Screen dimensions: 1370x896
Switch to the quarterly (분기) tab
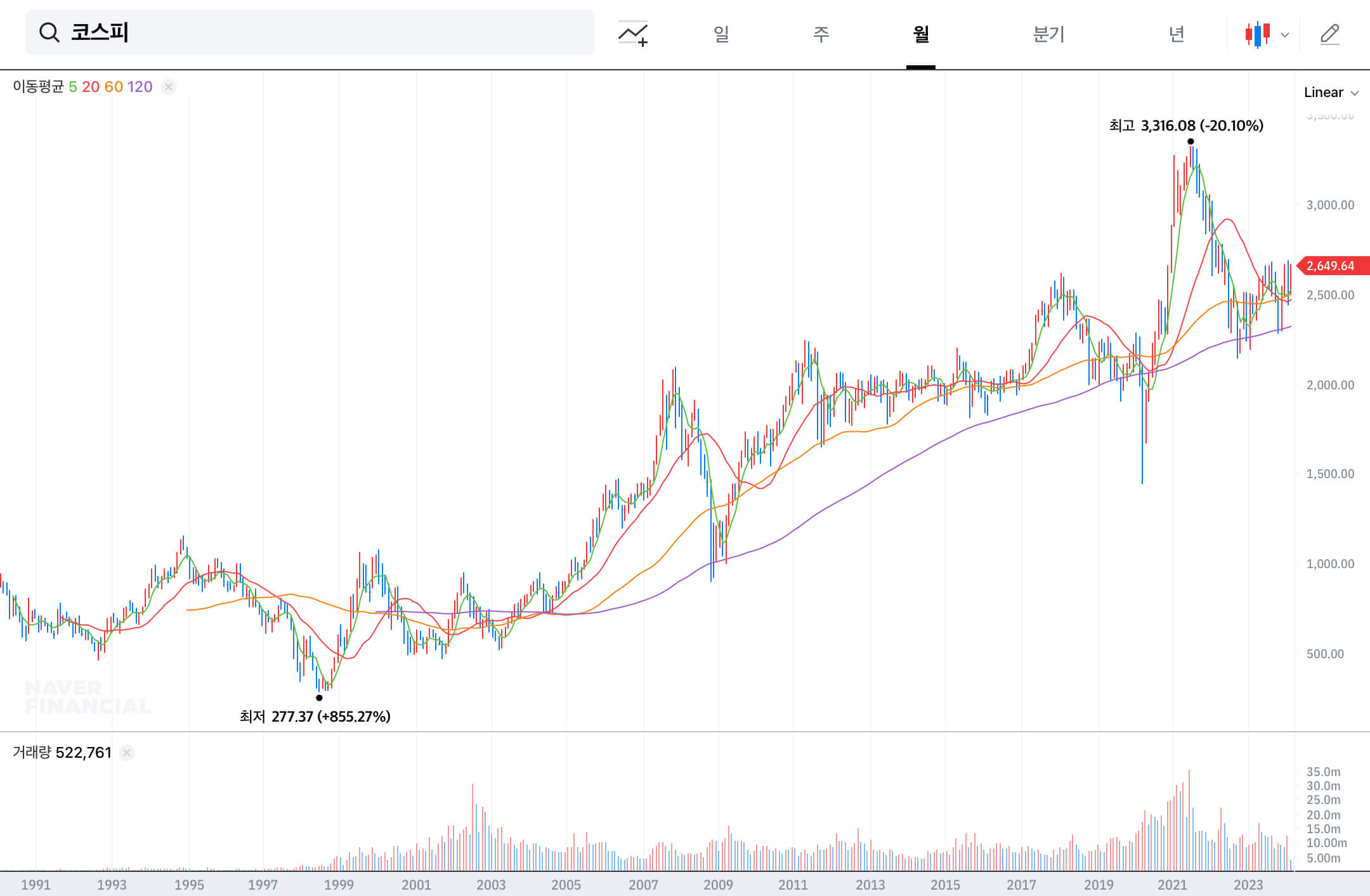tap(1048, 34)
